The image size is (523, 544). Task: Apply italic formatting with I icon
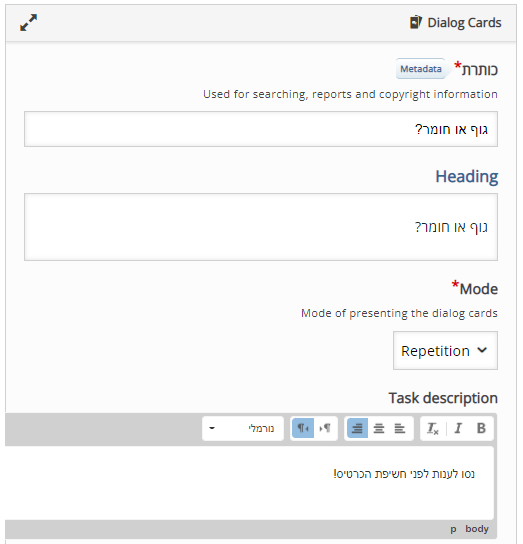(458, 428)
